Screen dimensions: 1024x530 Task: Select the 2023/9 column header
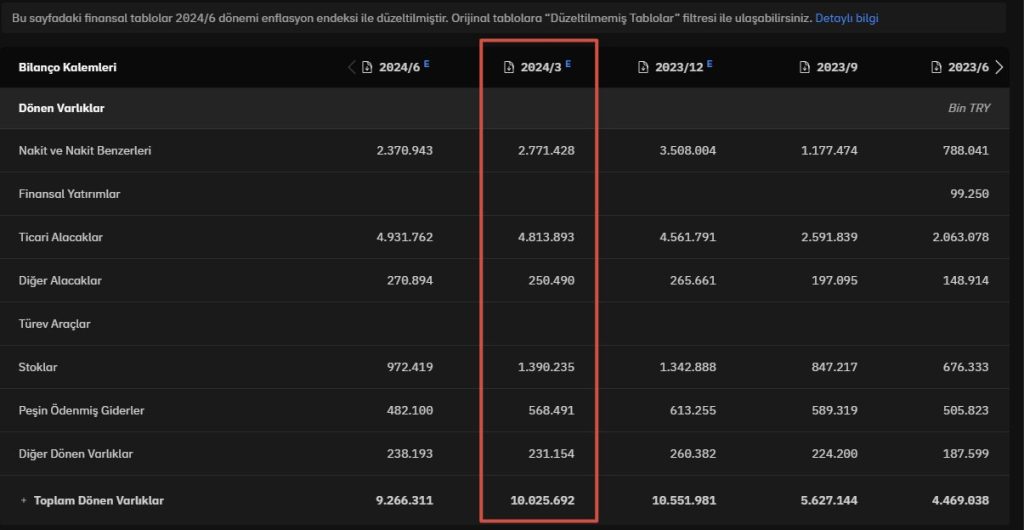coord(838,68)
